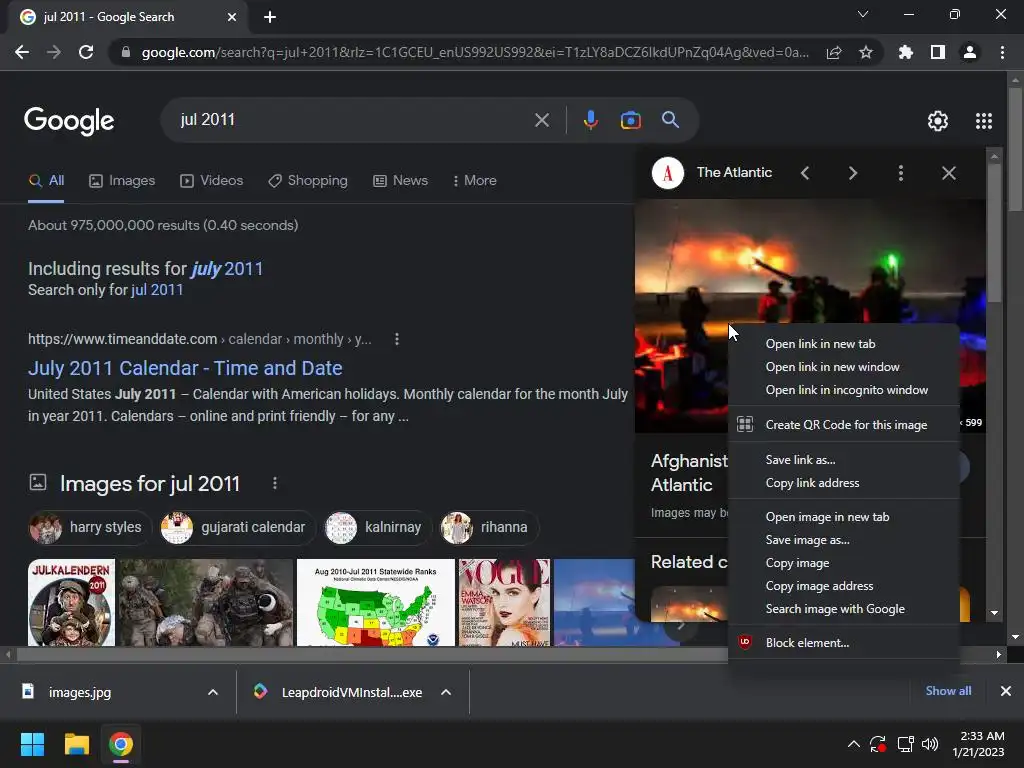Click the Chrome taskbar icon

point(121,744)
